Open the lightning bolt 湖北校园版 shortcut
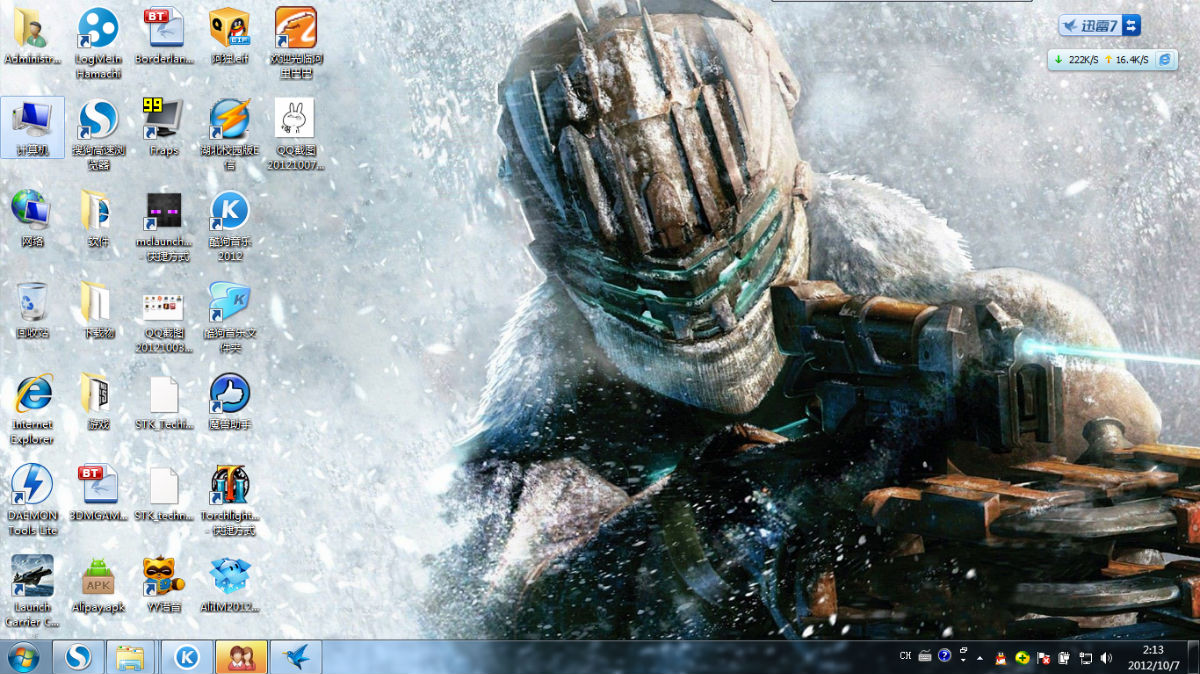 click(x=229, y=134)
